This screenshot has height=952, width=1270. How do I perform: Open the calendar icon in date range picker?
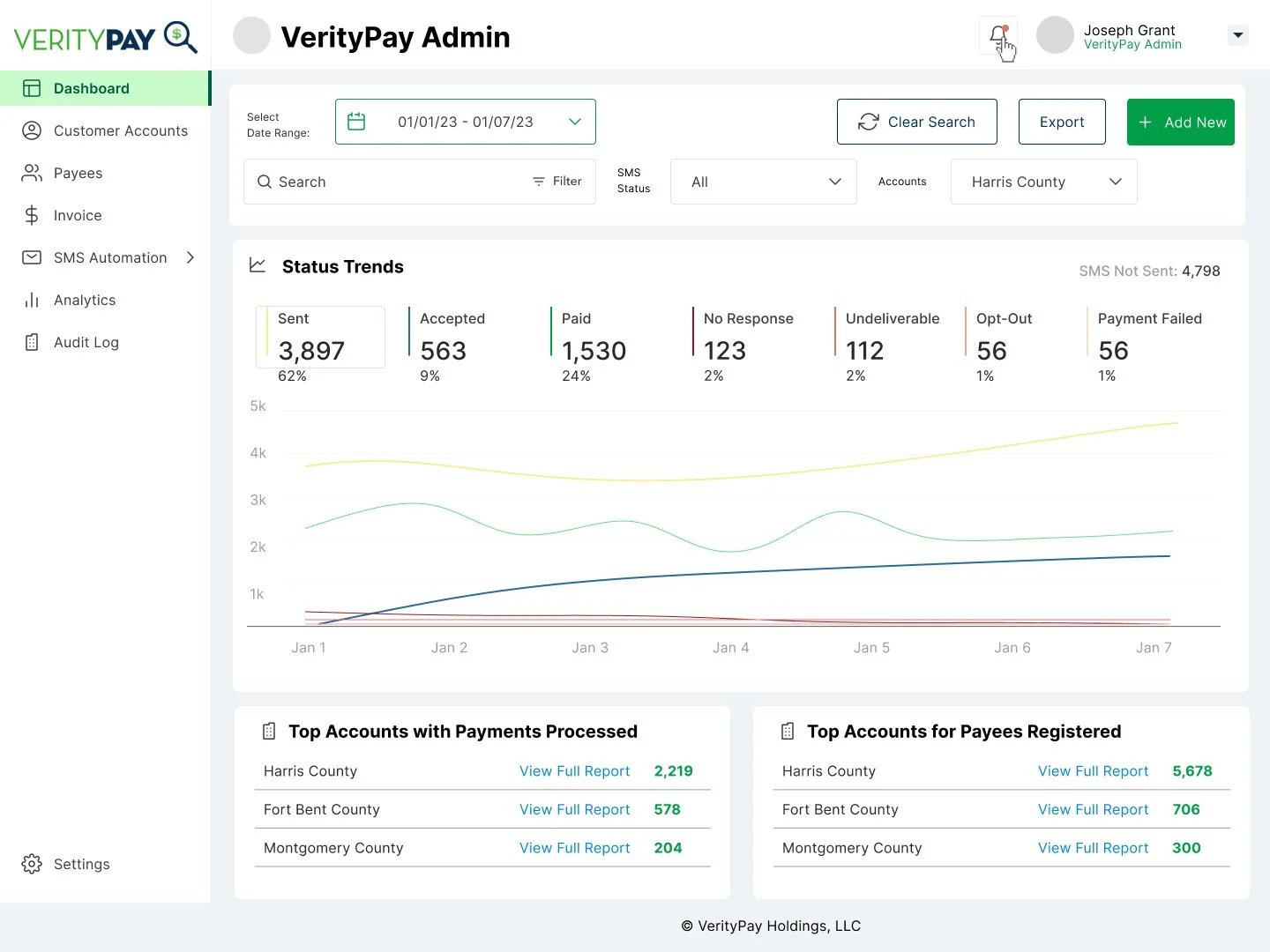[x=356, y=122]
